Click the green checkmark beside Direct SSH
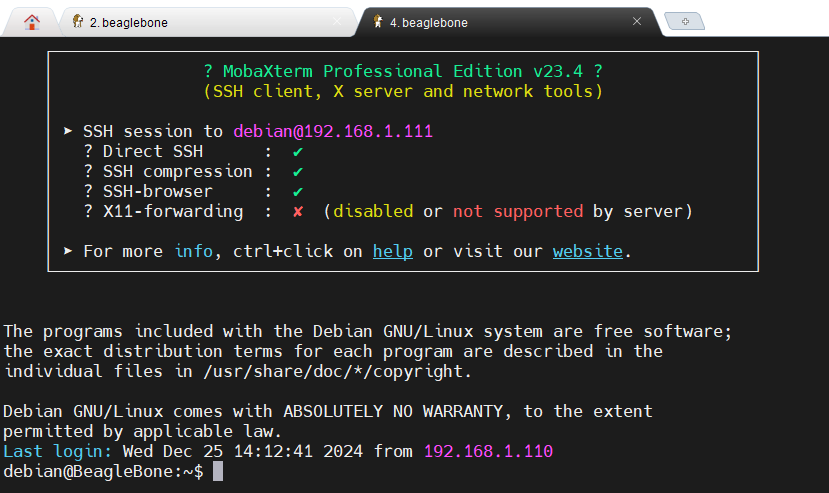 click(298, 151)
